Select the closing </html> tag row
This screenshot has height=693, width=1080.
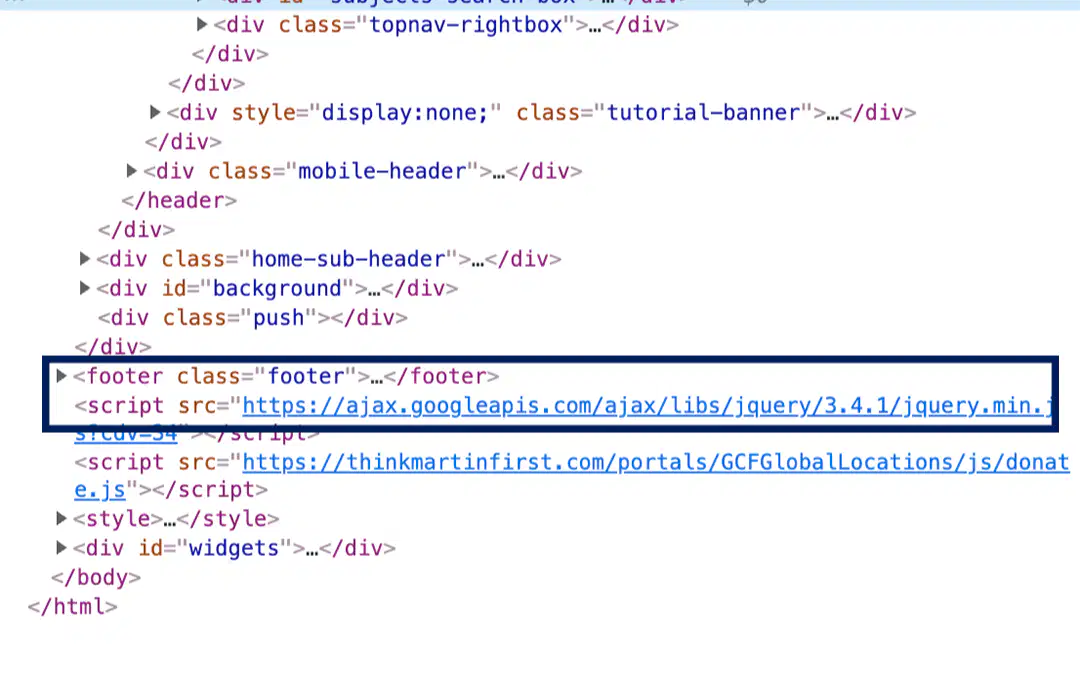click(x=72, y=606)
